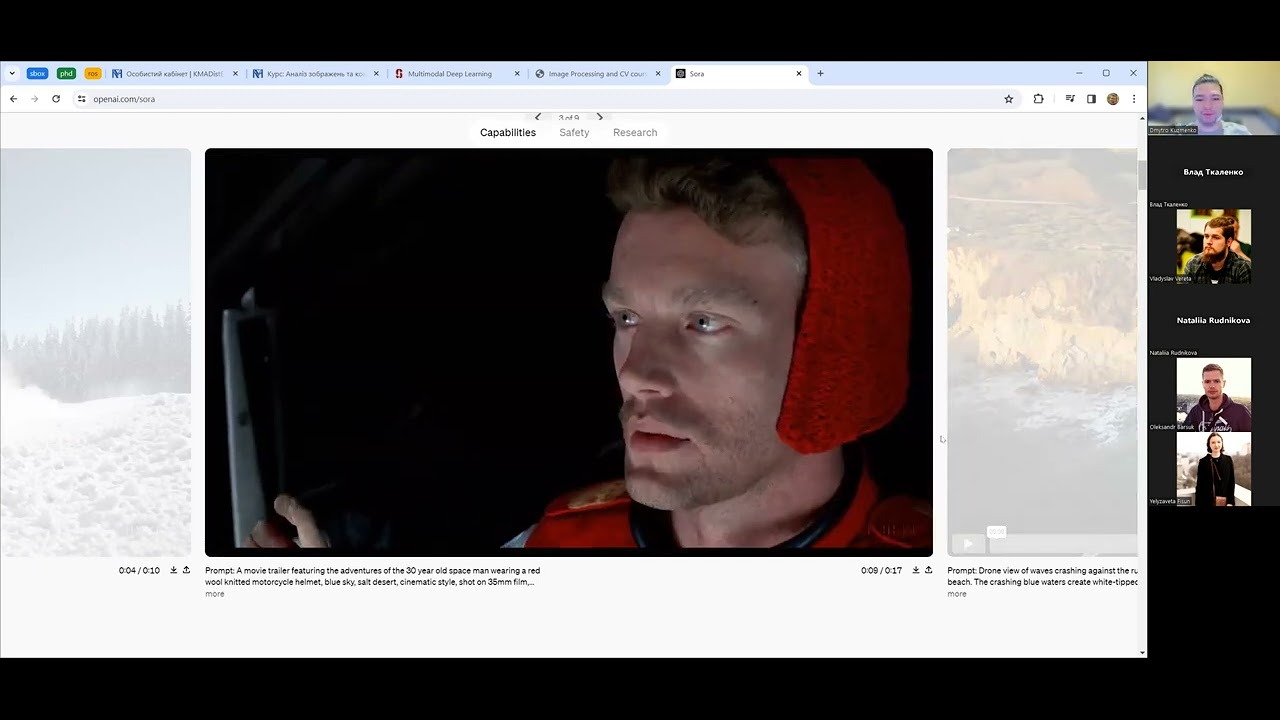Show the previous video in the carousel
Image resolution: width=1280 pixels, height=720 pixels.
[538, 117]
